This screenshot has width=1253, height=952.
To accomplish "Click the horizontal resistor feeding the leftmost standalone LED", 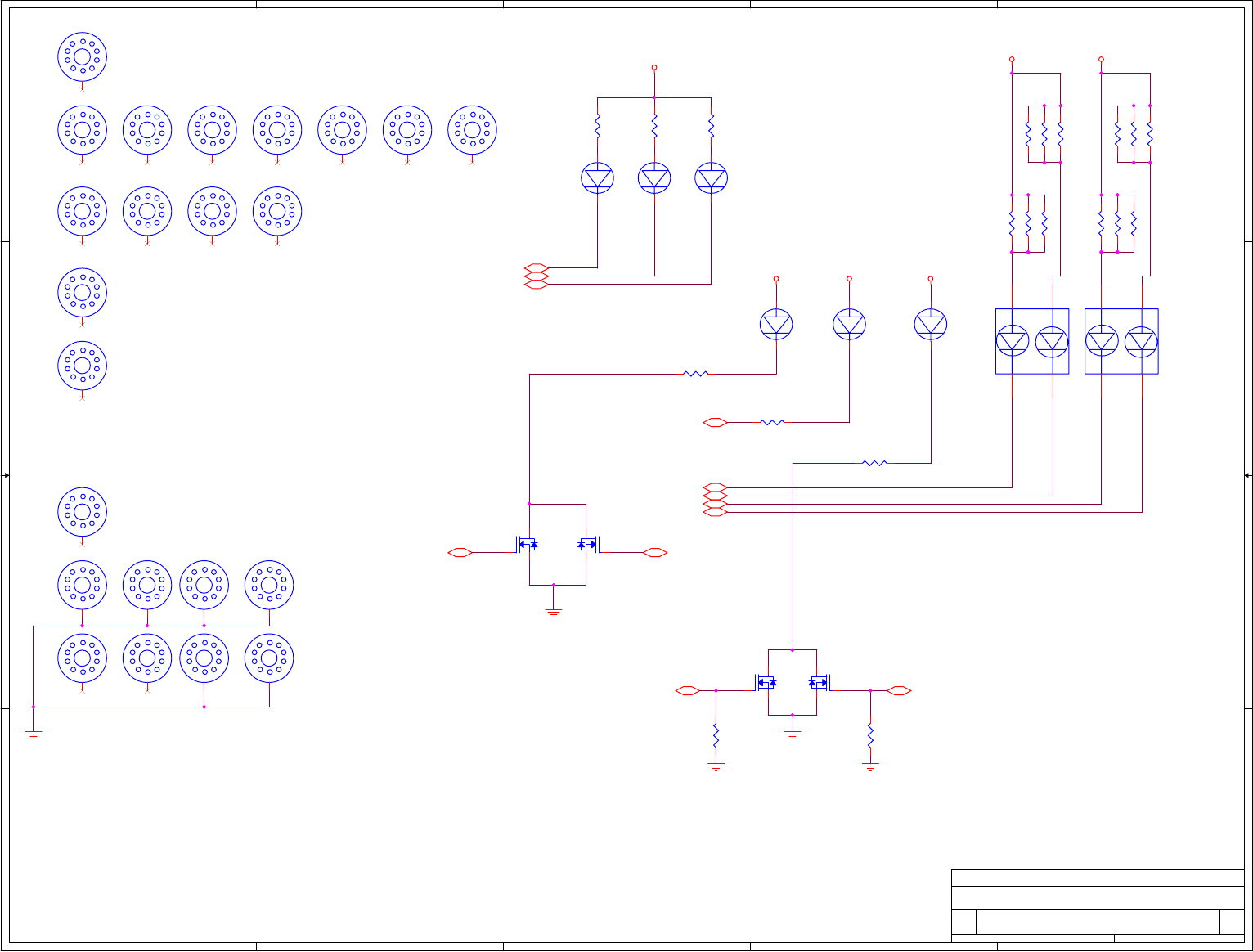I will pos(695,374).
